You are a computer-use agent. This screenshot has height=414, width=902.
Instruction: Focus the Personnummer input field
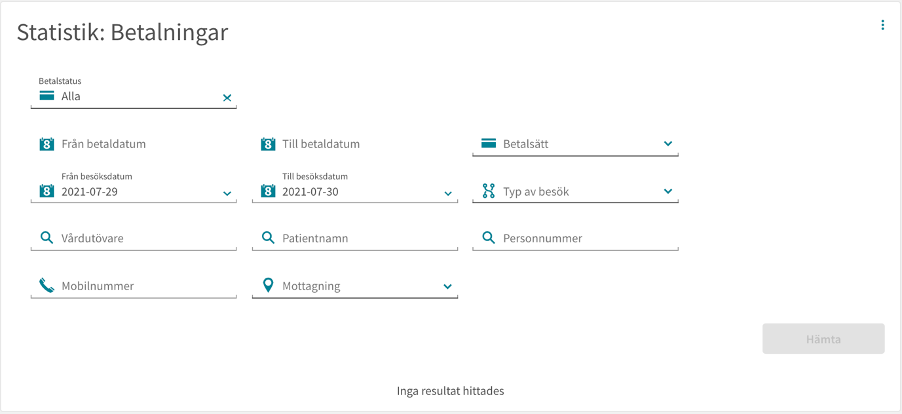(x=575, y=238)
